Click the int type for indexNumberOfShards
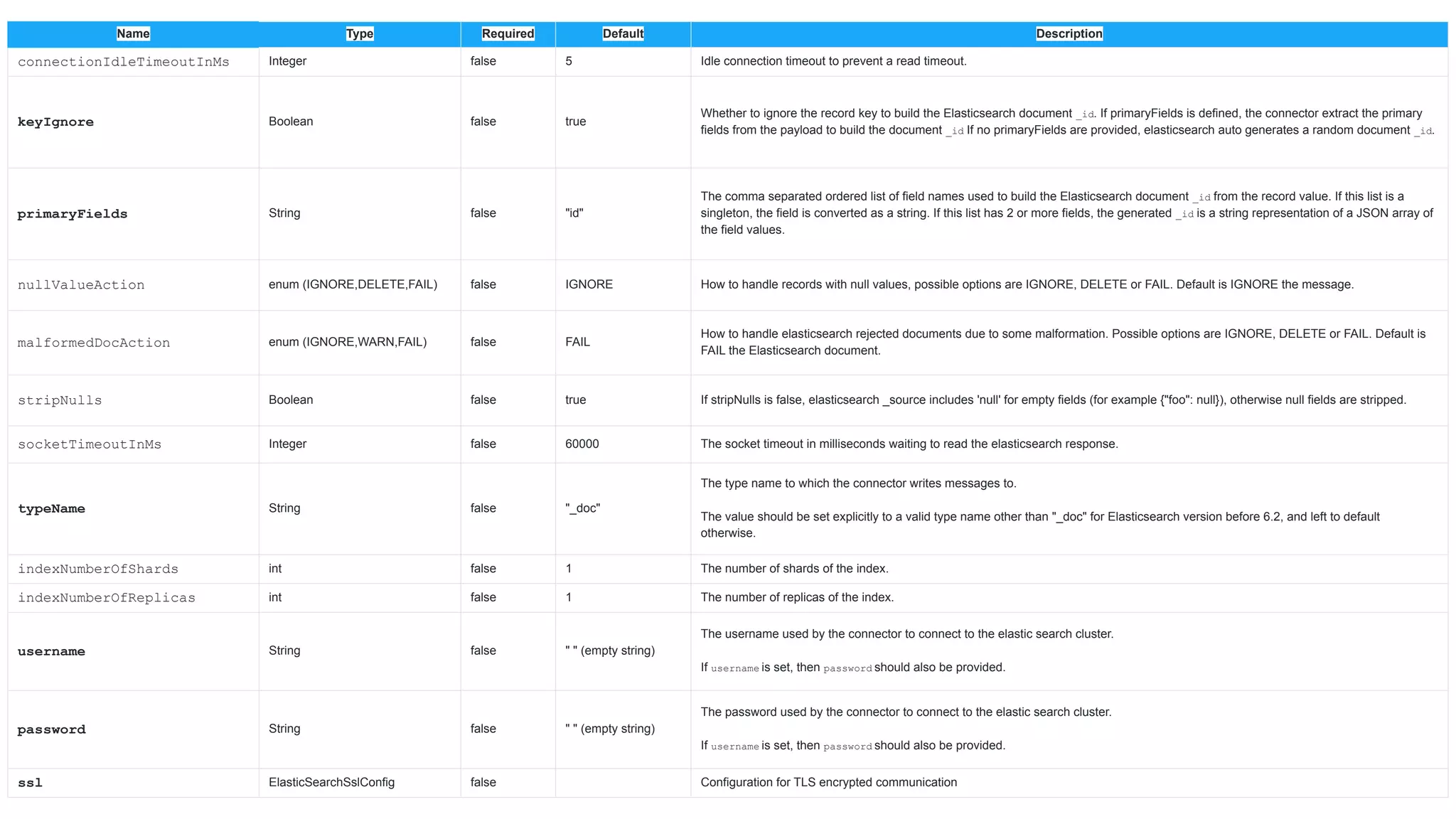Screen dimensions: 1456x819 pos(275,569)
